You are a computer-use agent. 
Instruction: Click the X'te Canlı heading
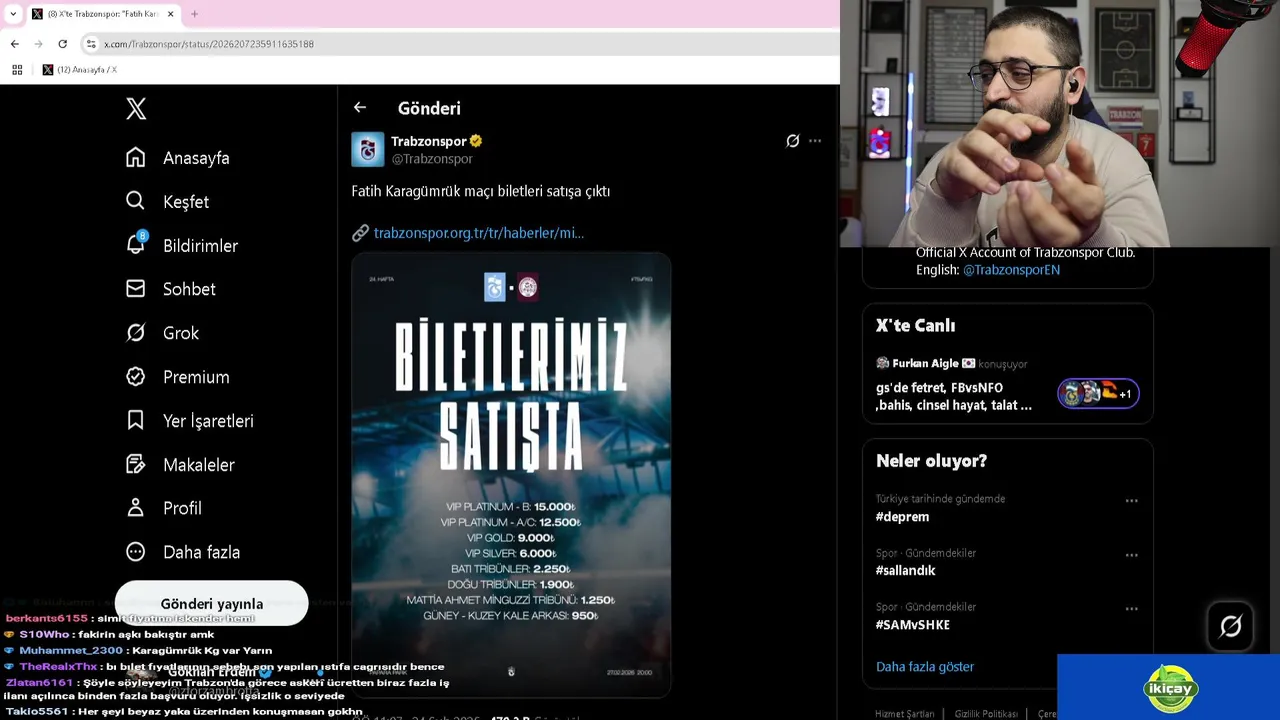pos(915,326)
